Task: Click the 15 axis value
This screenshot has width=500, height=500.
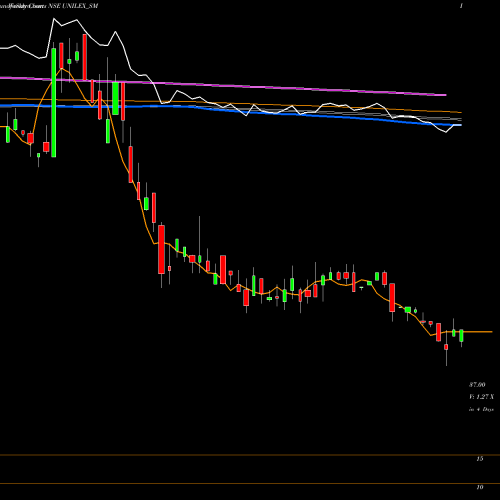Action: click(x=480, y=459)
